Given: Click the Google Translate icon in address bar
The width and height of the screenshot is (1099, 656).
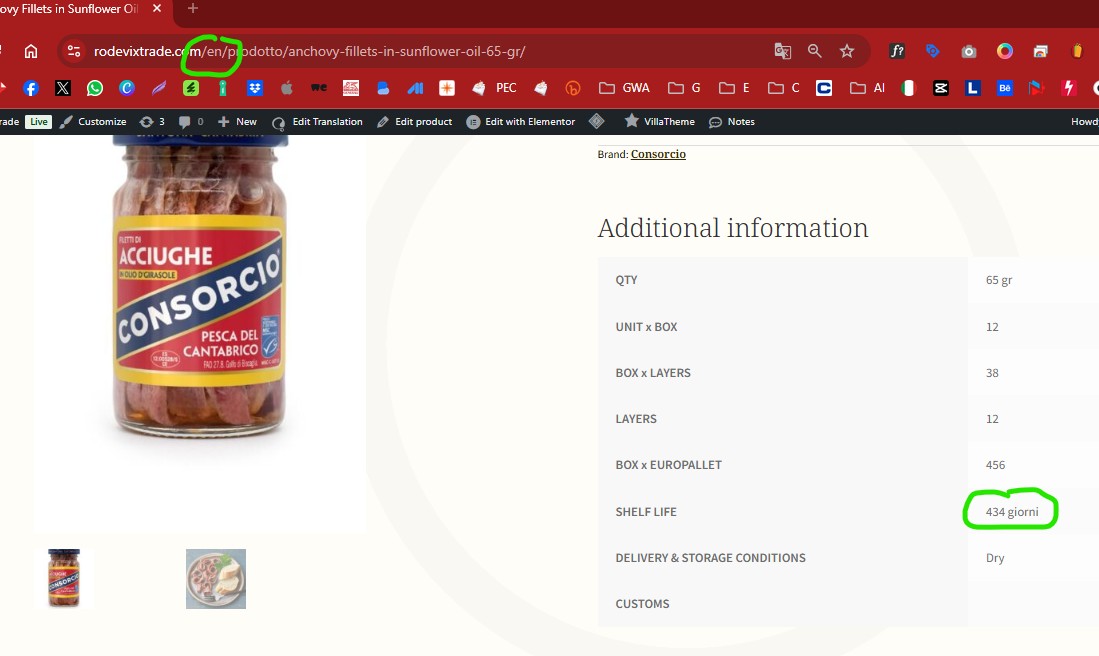Looking at the screenshot, I should (782, 51).
